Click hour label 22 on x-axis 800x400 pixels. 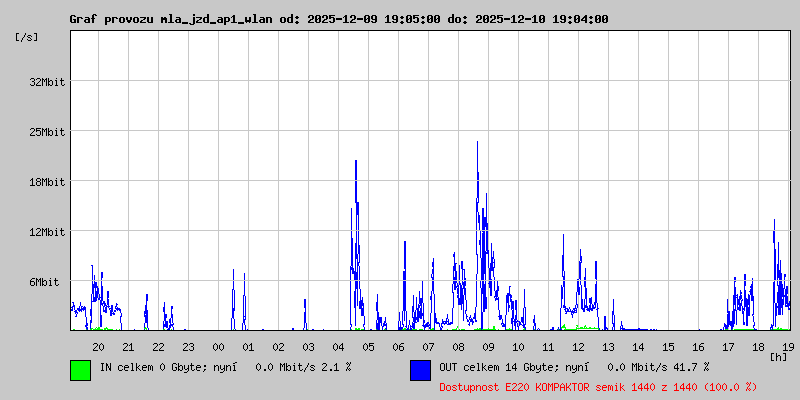[x=159, y=347]
